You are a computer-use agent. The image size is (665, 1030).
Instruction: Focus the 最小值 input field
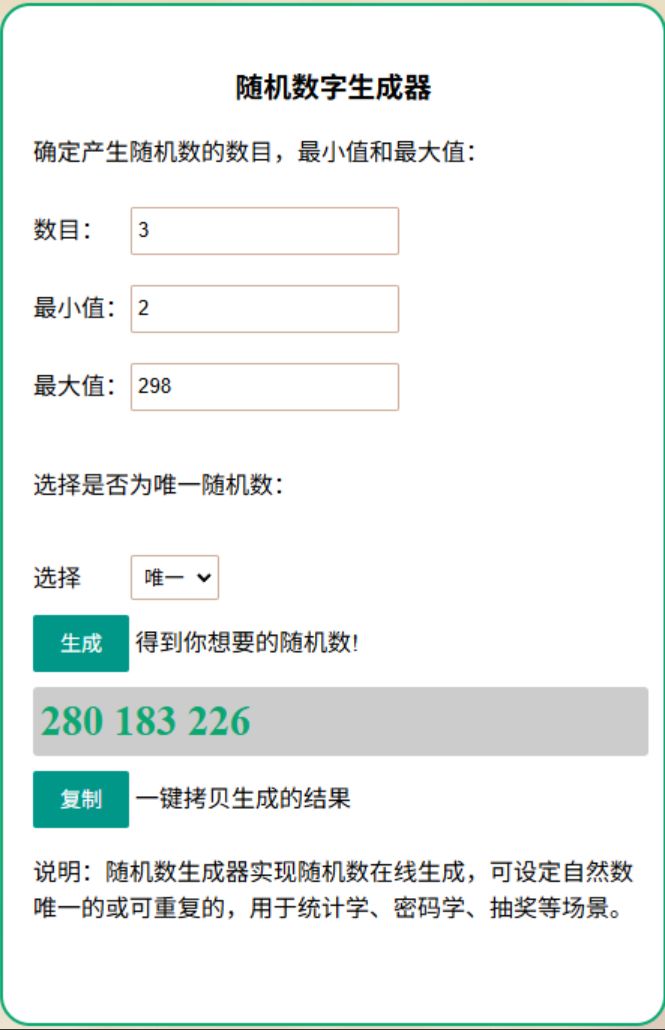tap(264, 309)
